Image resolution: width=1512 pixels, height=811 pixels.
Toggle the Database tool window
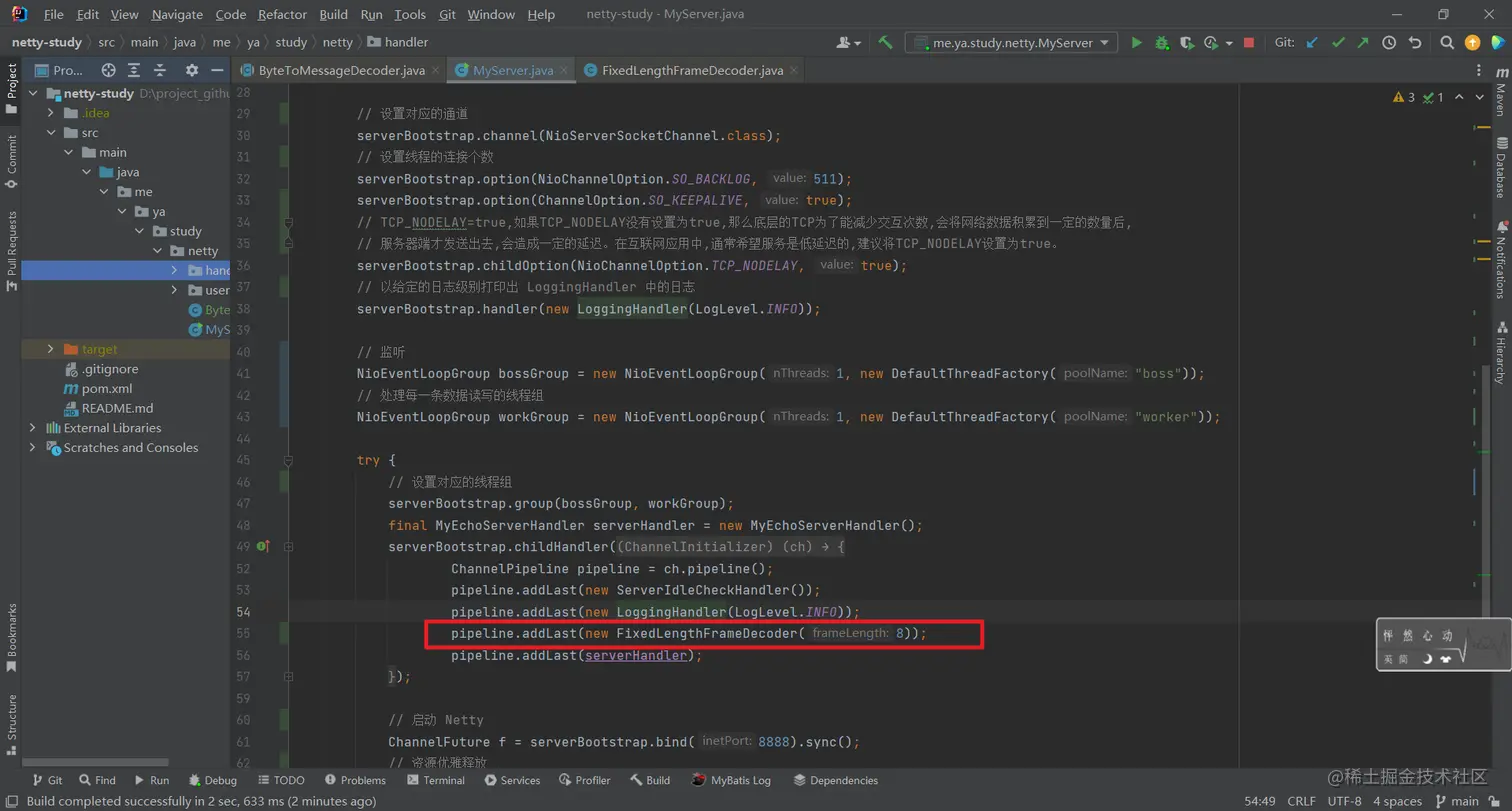(1500, 167)
